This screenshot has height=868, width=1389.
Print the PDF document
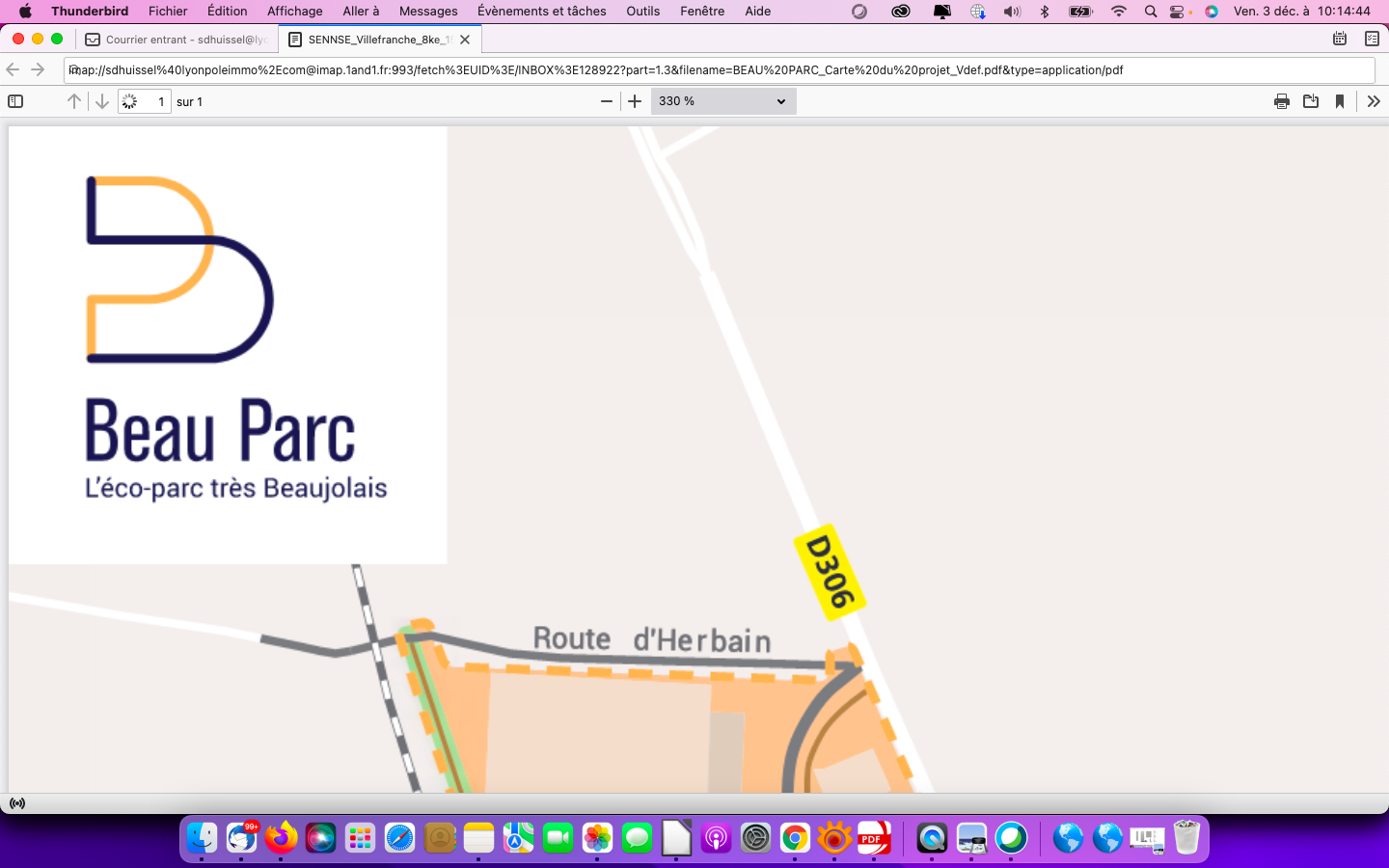click(1282, 101)
